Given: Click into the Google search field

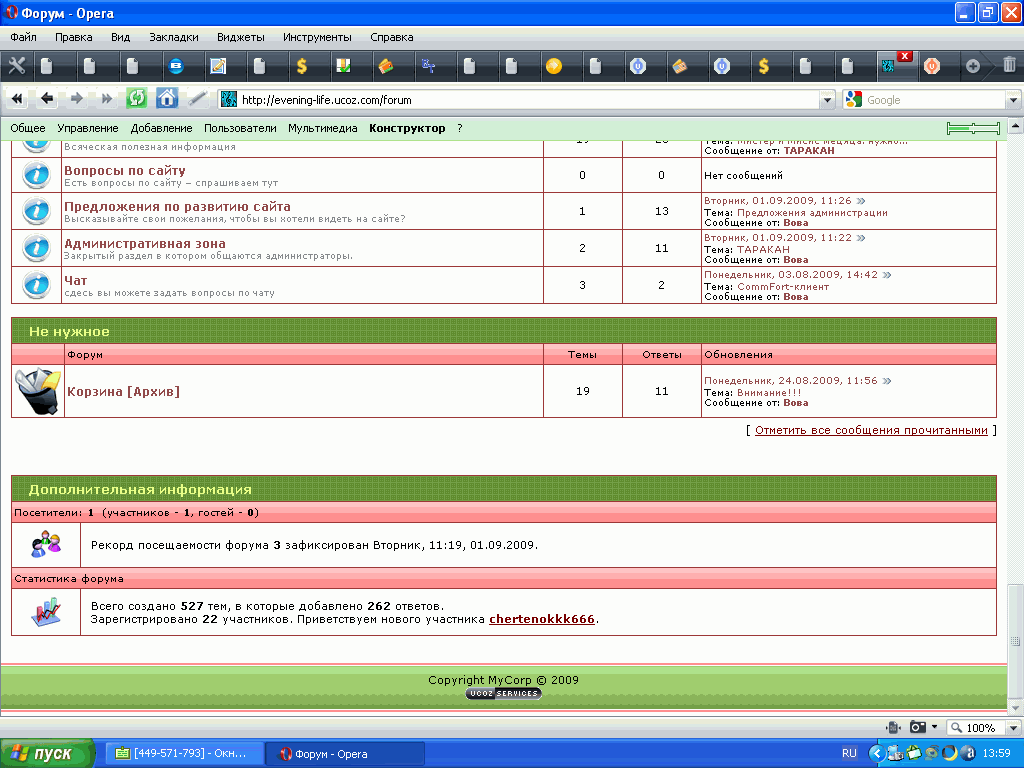Looking at the screenshot, I should 935,100.
